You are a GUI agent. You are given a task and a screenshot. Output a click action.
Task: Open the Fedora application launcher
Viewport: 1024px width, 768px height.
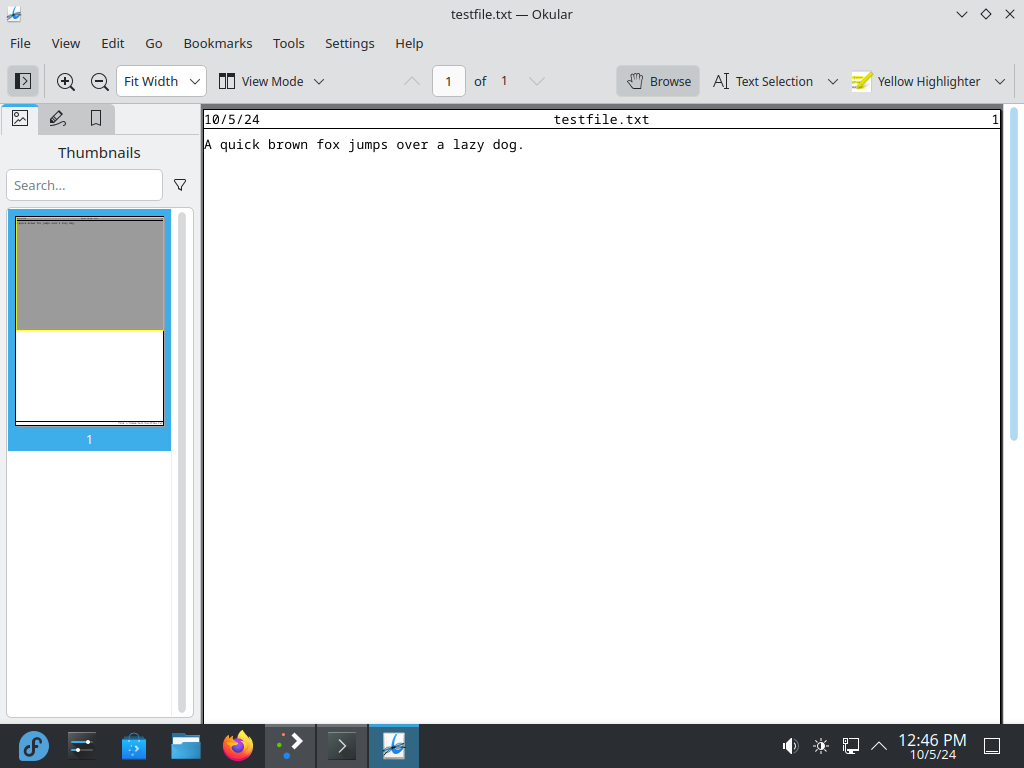point(33,746)
